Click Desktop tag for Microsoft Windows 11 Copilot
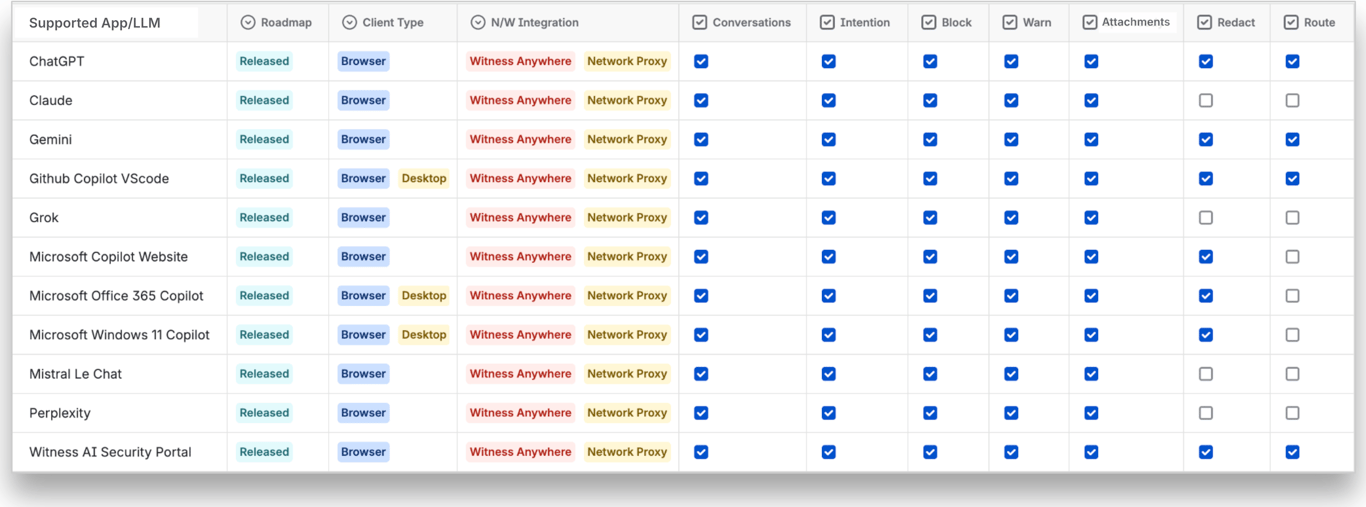 [x=424, y=335]
